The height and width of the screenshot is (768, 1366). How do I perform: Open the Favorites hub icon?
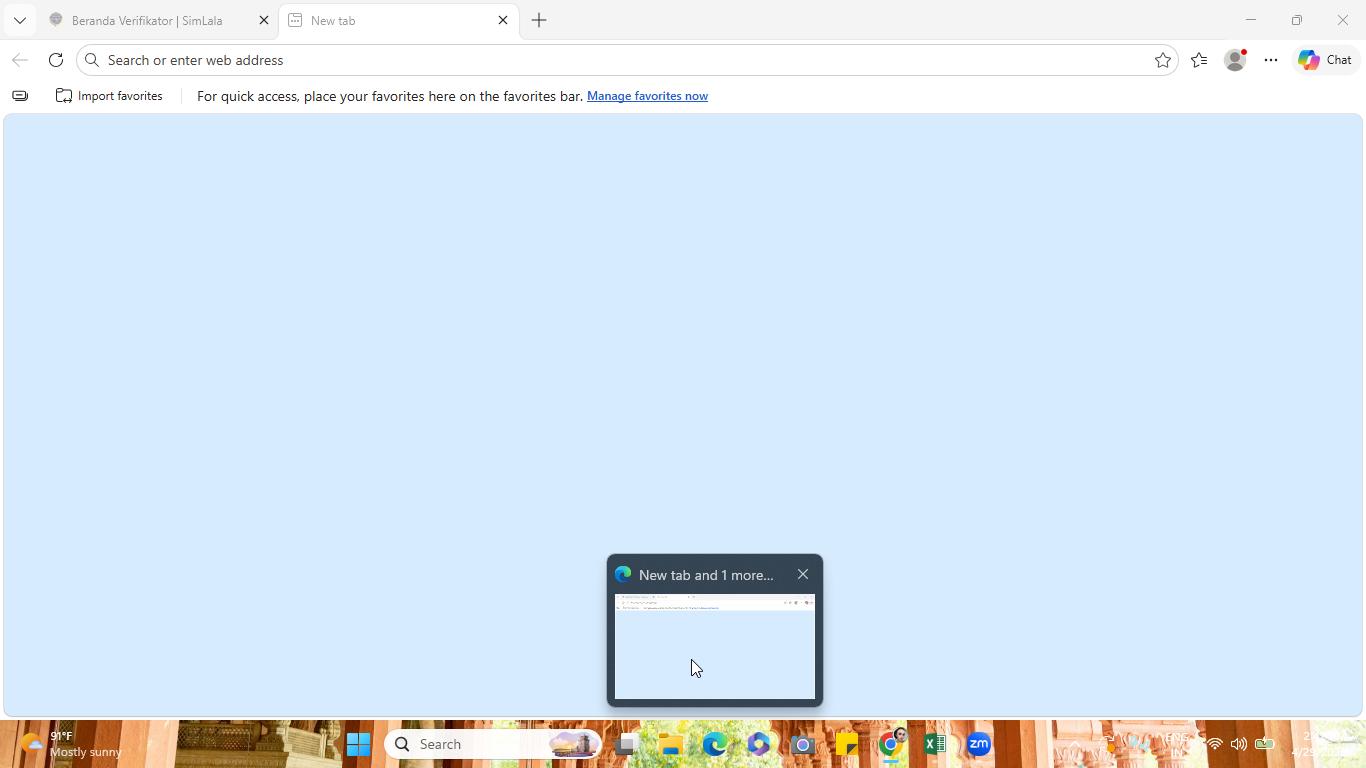coord(1199,60)
